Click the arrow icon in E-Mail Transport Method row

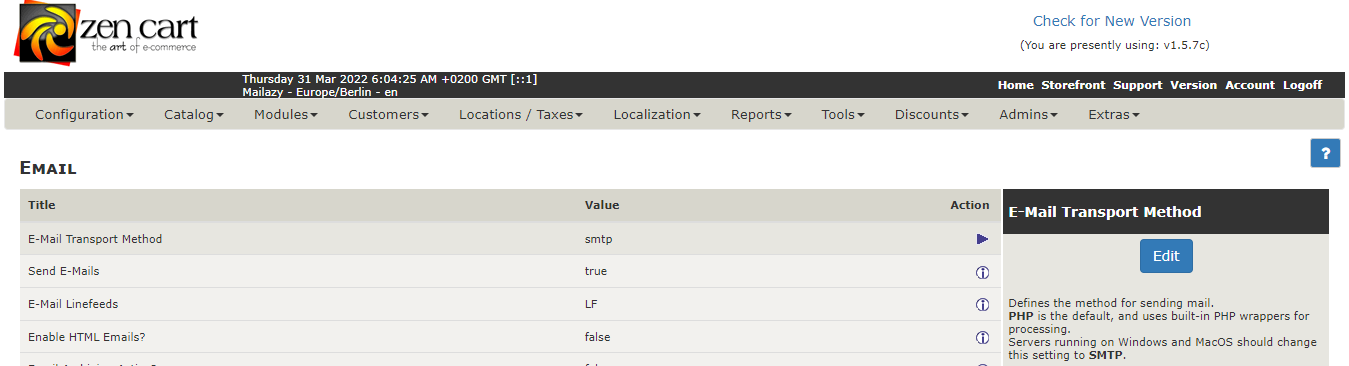pos(982,239)
